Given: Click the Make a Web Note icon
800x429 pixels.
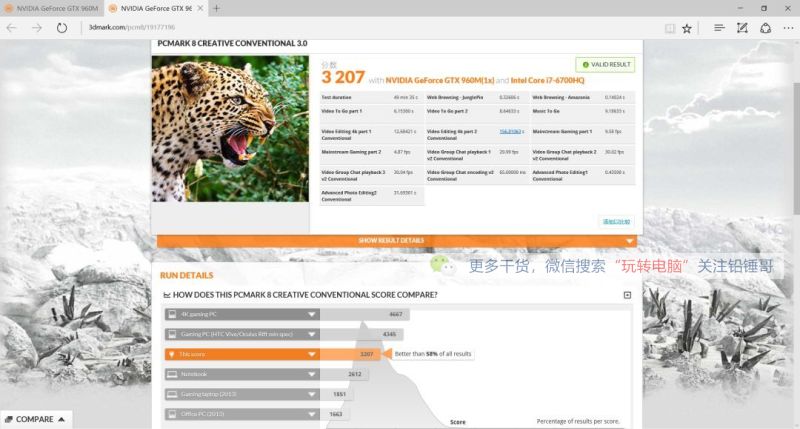Looking at the screenshot, I should point(741,28).
